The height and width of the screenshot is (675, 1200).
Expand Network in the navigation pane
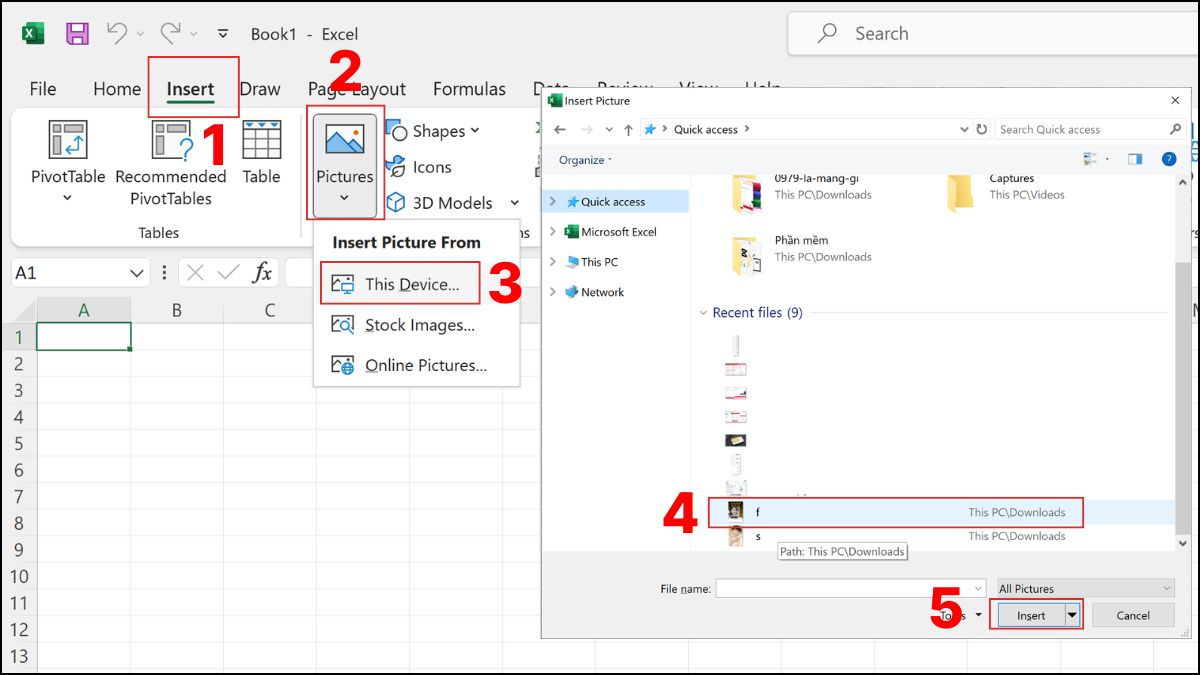tap(553, 292)
